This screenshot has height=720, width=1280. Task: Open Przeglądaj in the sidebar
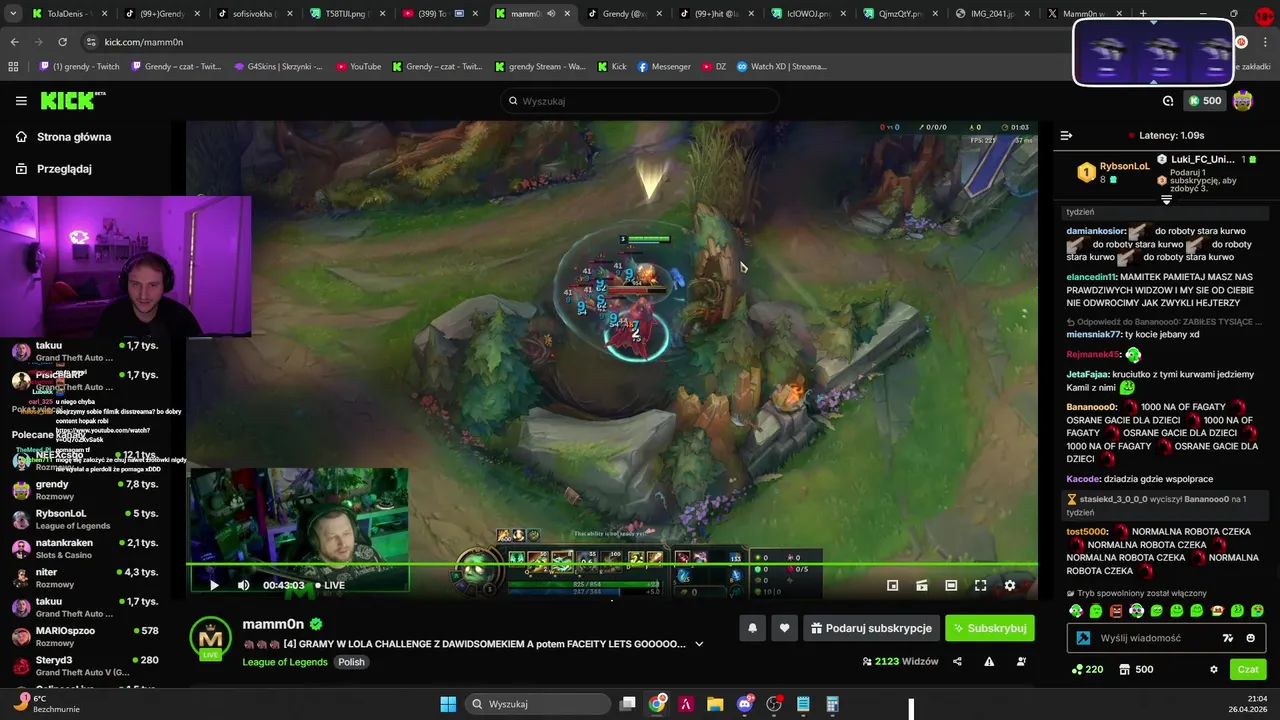[x=53, y=169]
